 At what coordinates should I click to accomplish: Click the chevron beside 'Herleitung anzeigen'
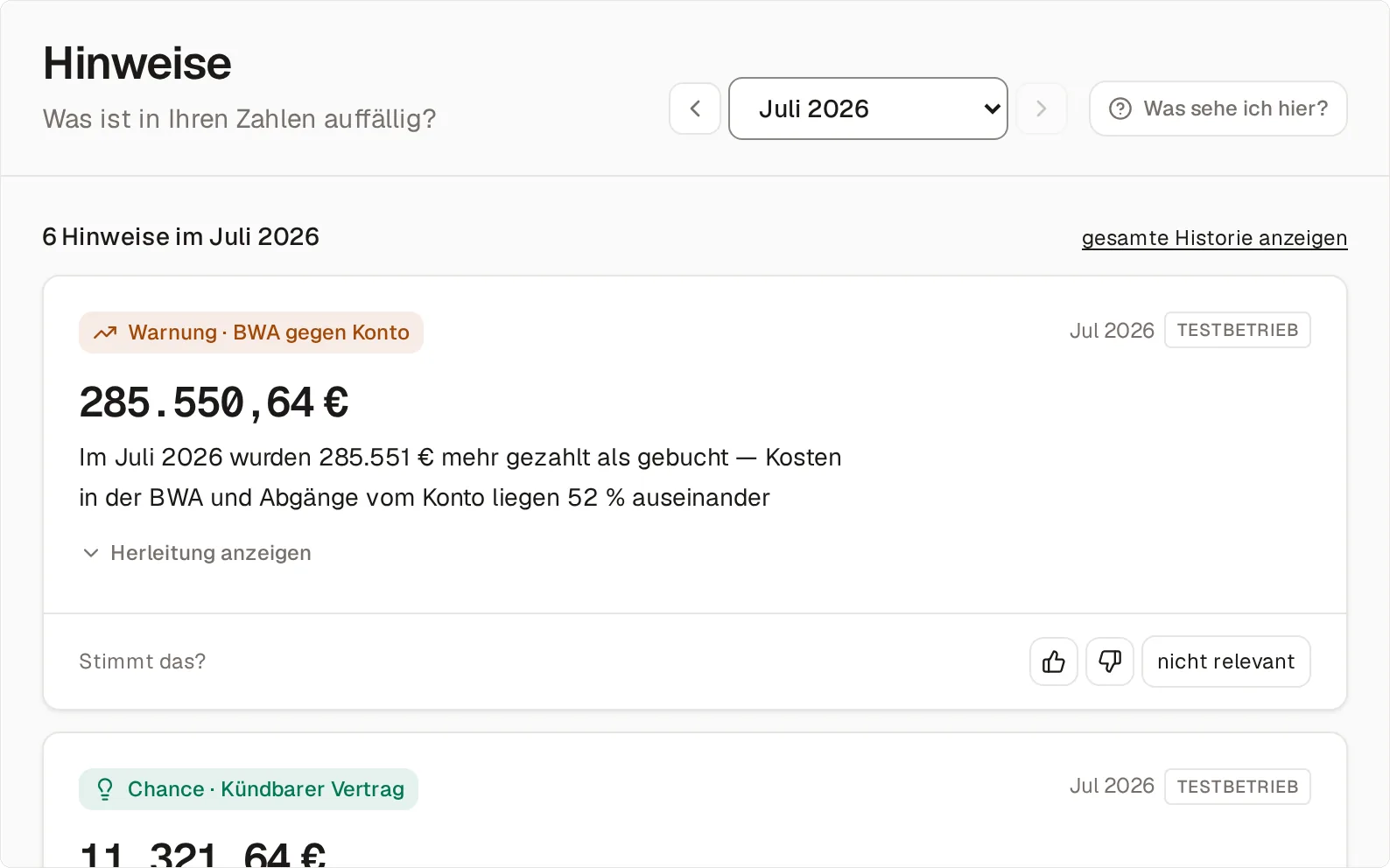coord(91,553)
